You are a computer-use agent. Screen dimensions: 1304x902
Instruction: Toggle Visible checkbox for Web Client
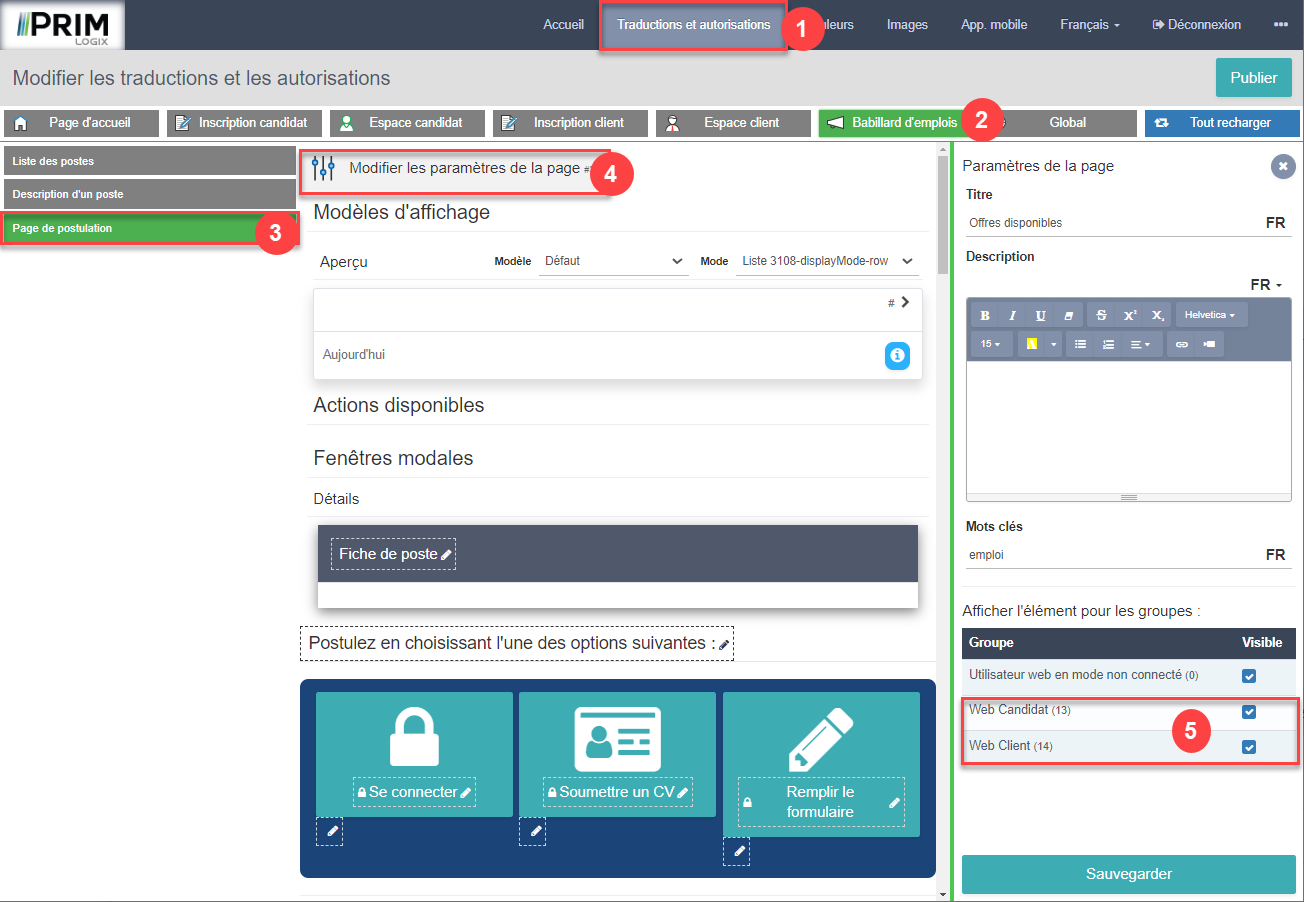pyautogui.click(x=1249, y=747)
